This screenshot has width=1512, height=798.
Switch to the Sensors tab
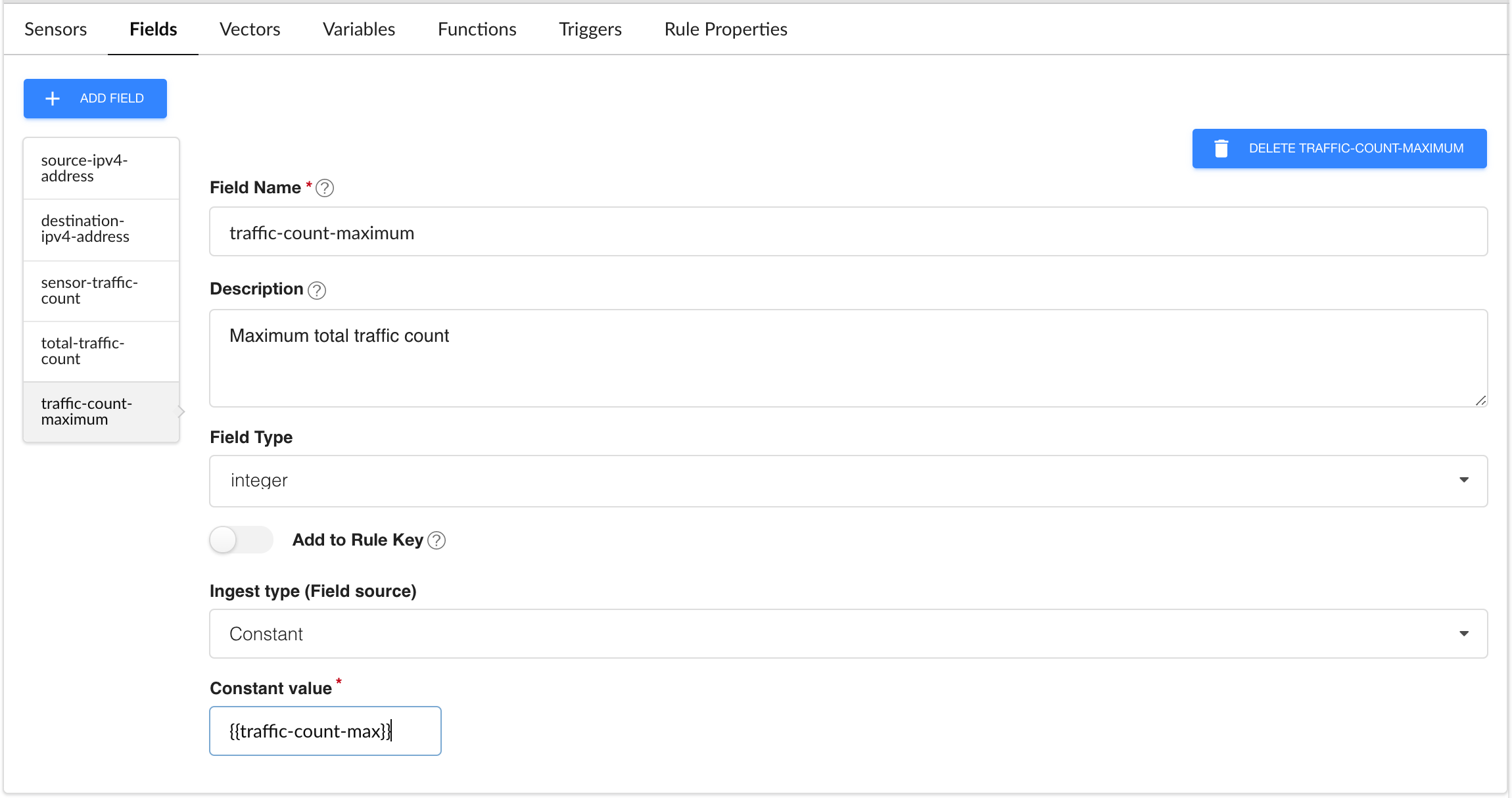pyautogui.click(x=56, y=30)
